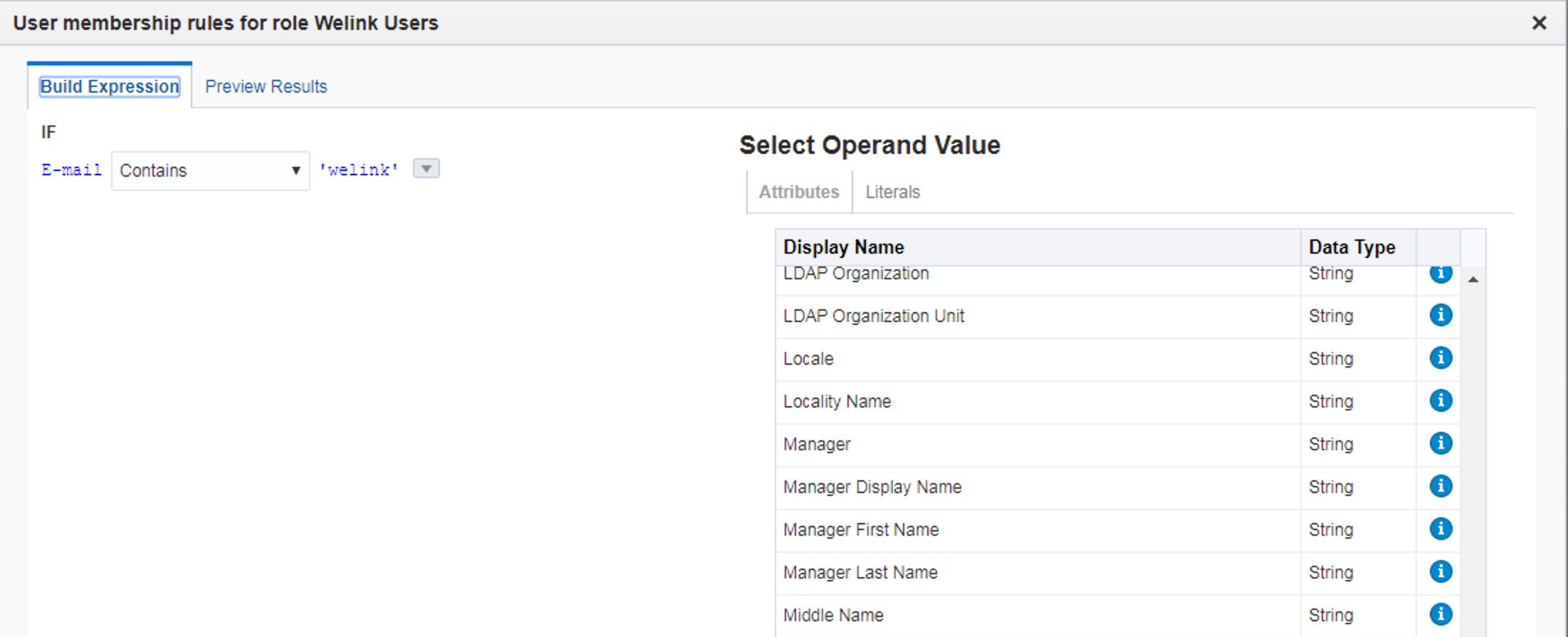The image size is (1568, 637).
Task: Open info for Locality Name attribute
Action: [x=1441, y=400]
